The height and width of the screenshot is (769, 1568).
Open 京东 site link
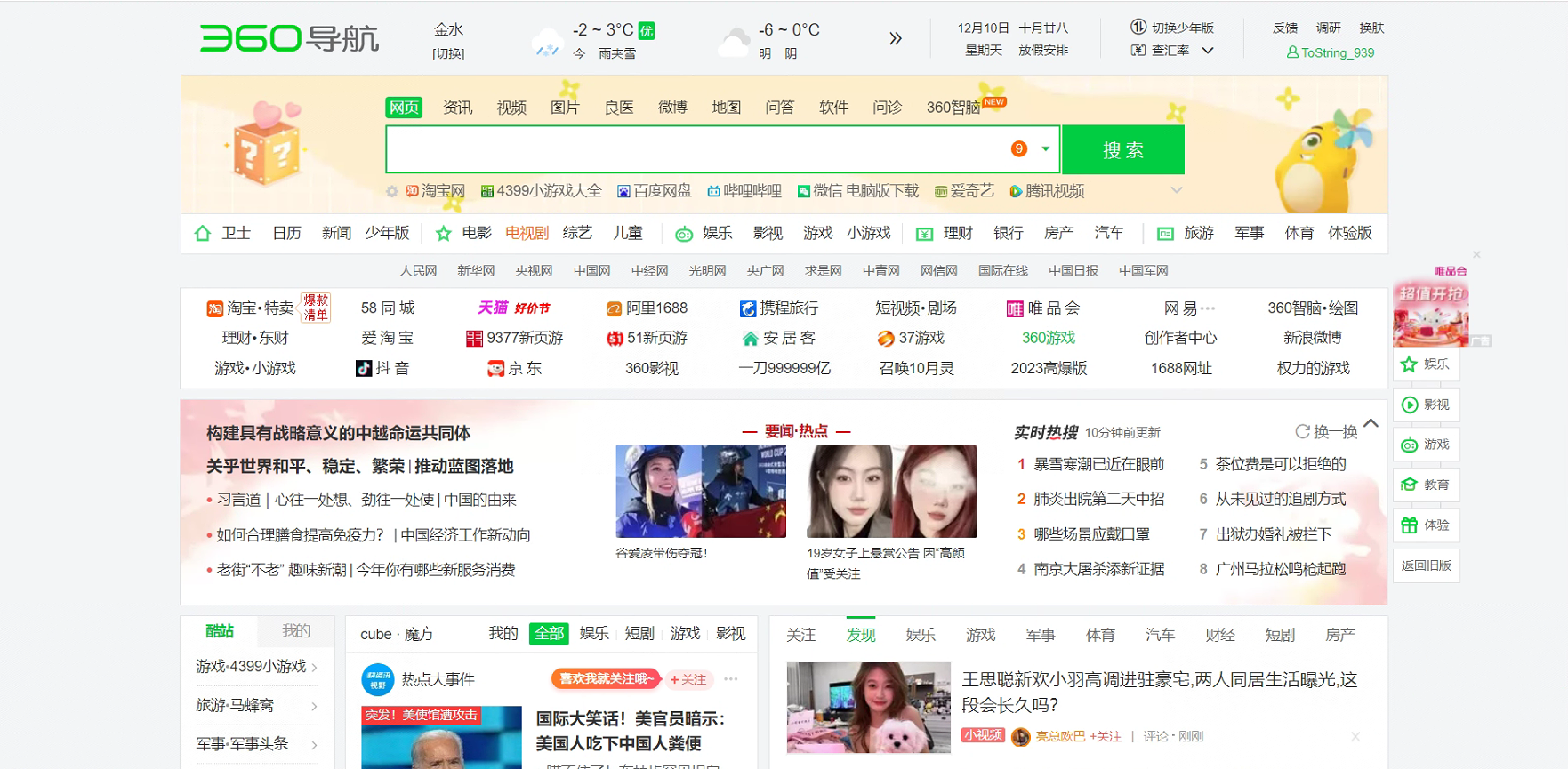(x=515, y=368)
